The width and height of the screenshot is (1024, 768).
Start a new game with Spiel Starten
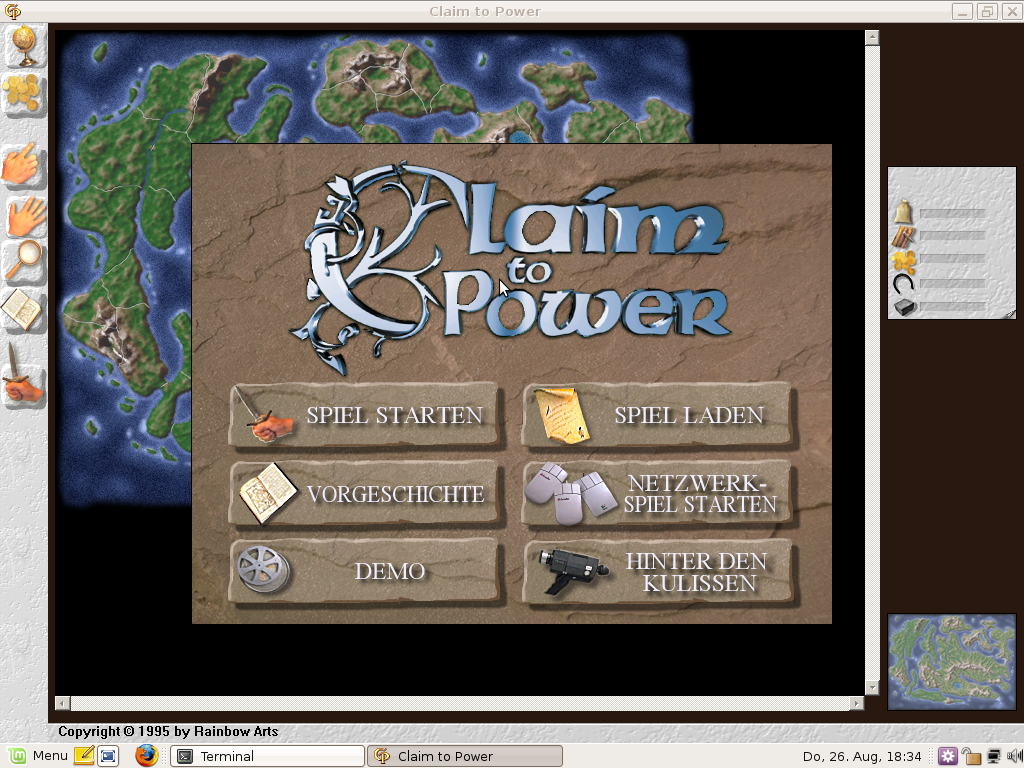pyautogui.click(x=364, y=416)
